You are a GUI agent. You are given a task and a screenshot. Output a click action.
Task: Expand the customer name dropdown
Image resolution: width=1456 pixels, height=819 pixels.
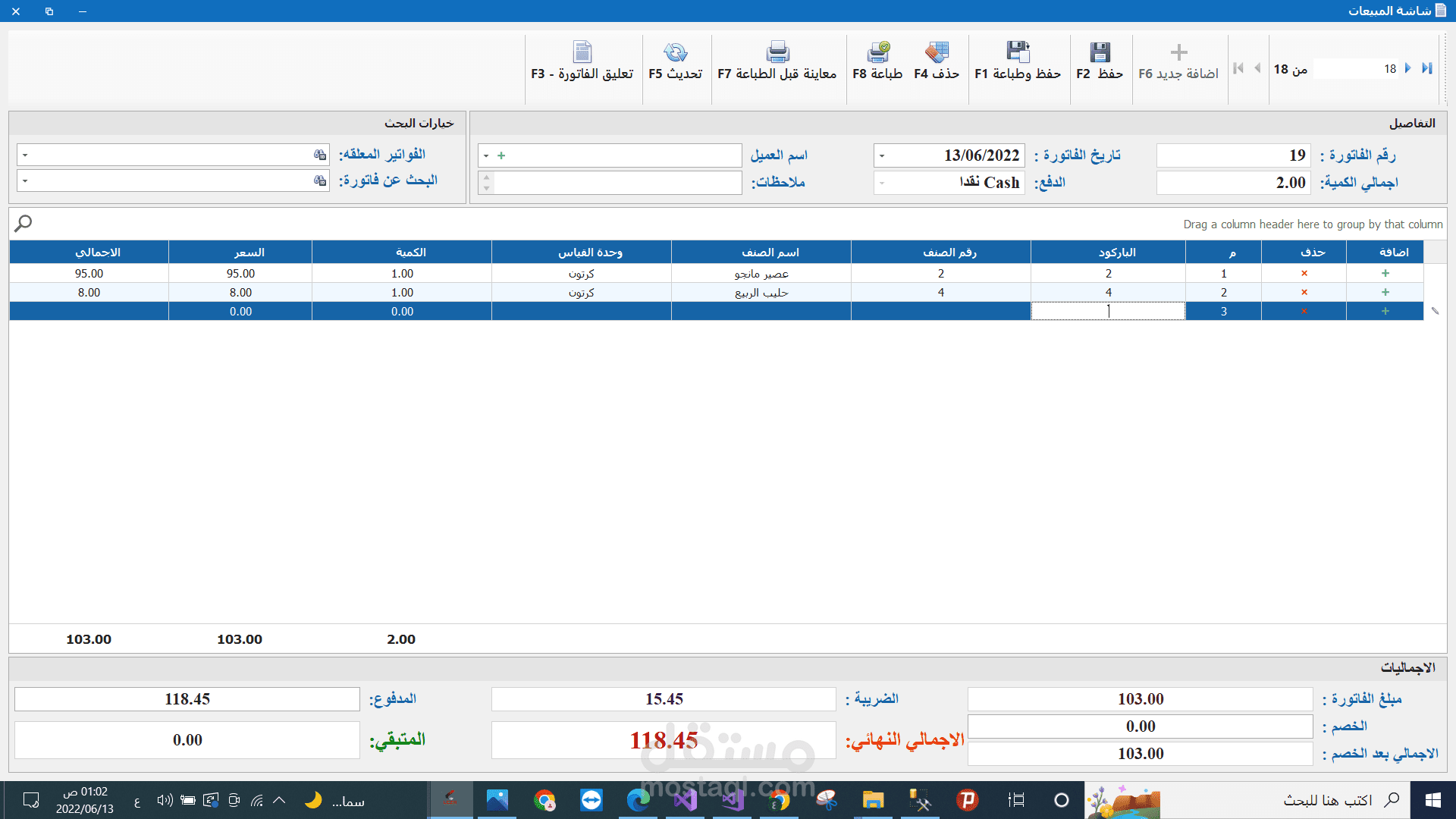click(x=486, y=155)
